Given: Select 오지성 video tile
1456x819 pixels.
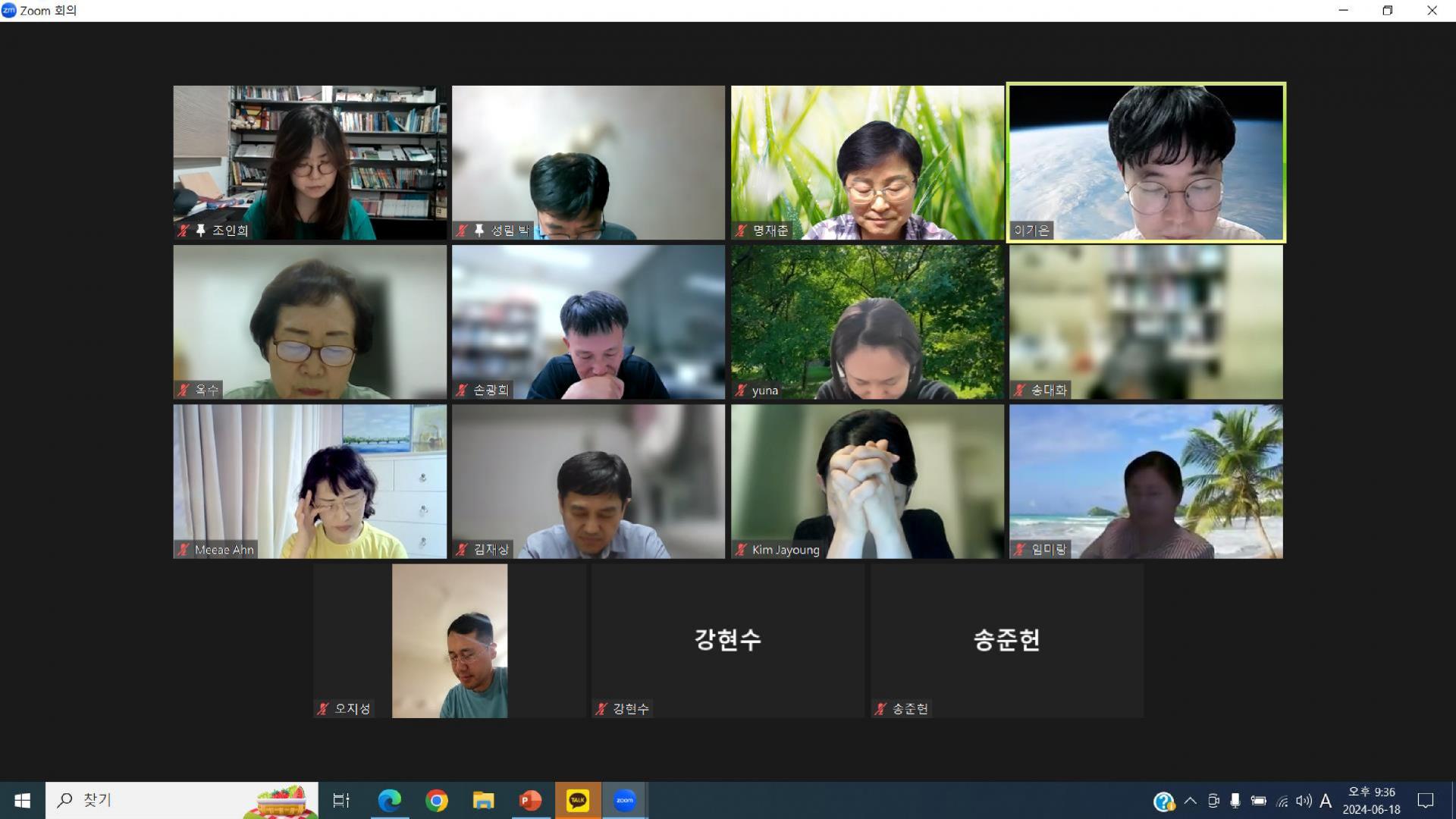Looking at the screenshot, I should pyautogui.click(x=450, y=641).
